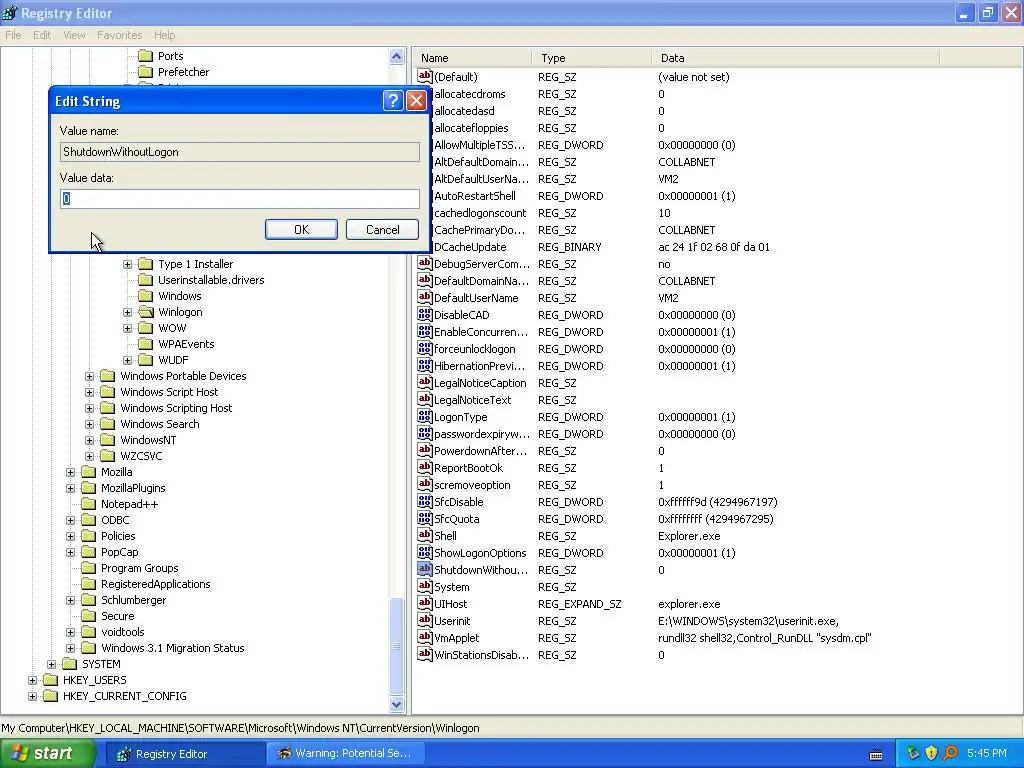Open the Help menu
Viewport: 1024px width, 768px height.
165,35
